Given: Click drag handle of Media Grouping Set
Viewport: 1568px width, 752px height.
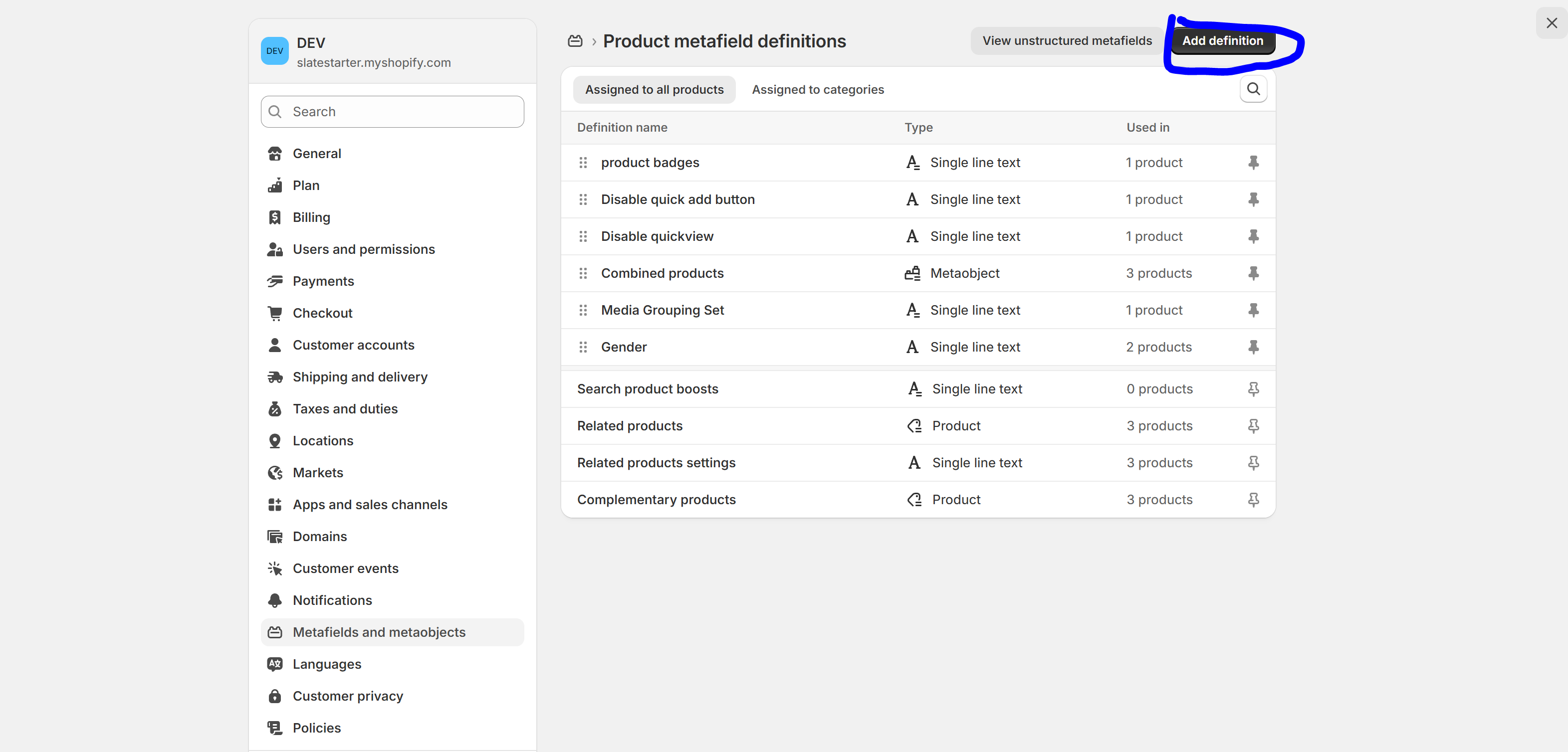Looking at the screenshot, I should [583, 310].
